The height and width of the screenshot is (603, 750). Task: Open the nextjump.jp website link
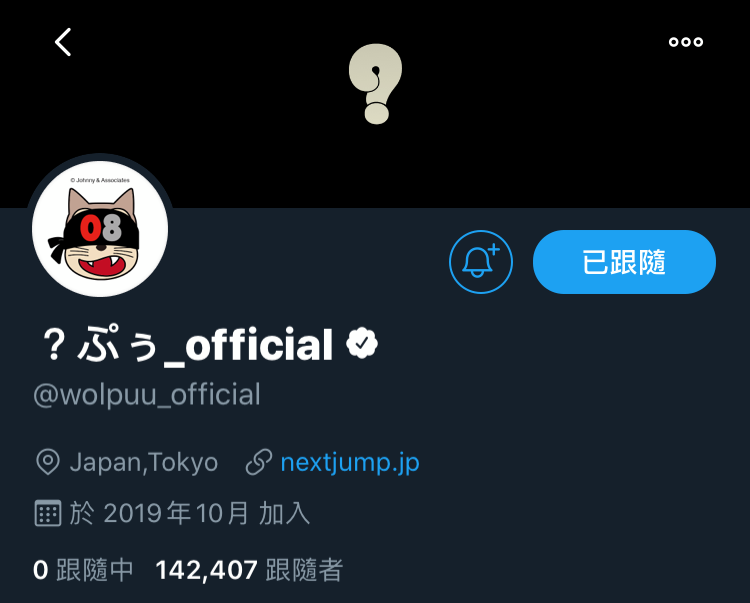click(x=350, y=462)
